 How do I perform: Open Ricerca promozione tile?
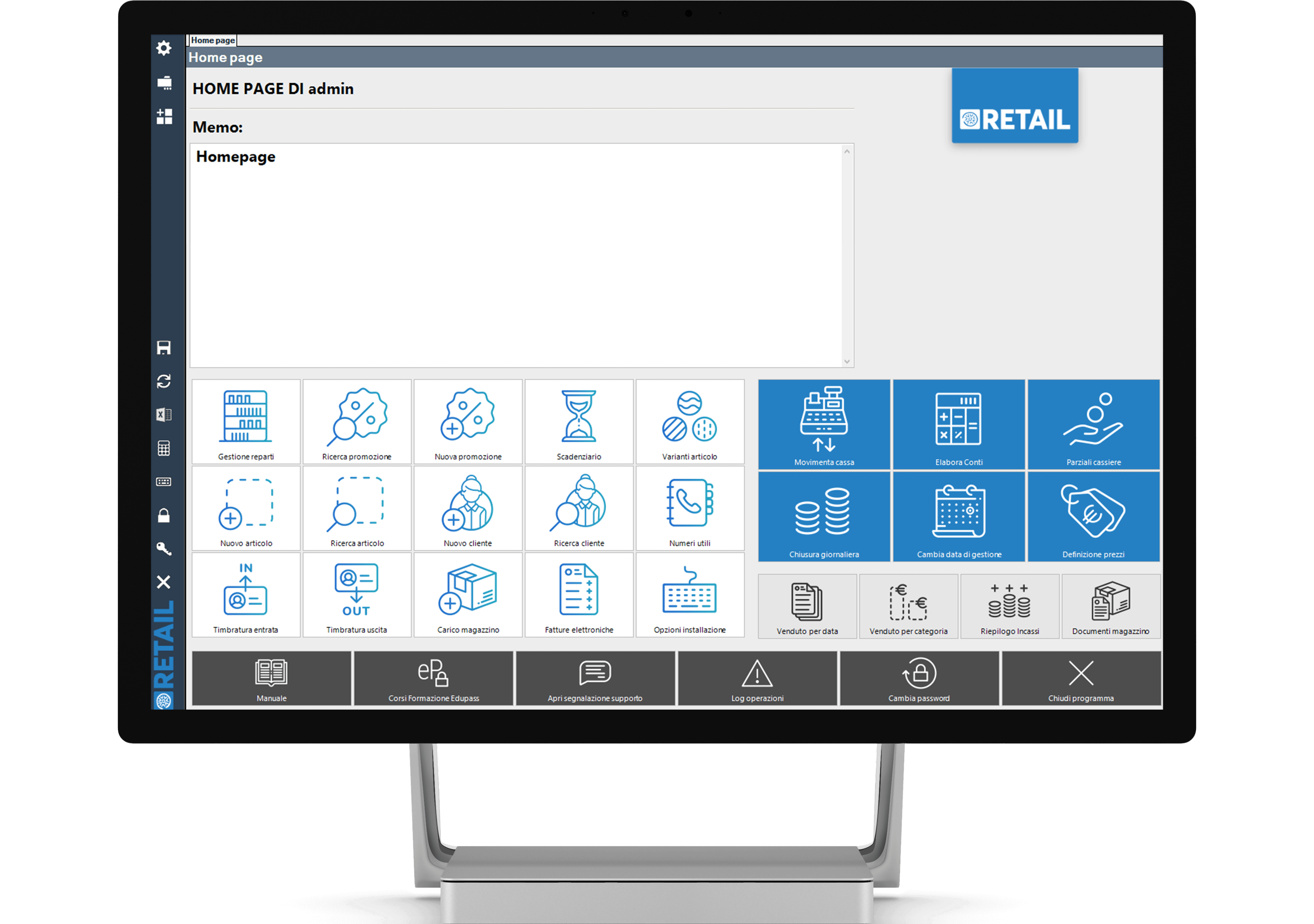(x=356, y=422)
